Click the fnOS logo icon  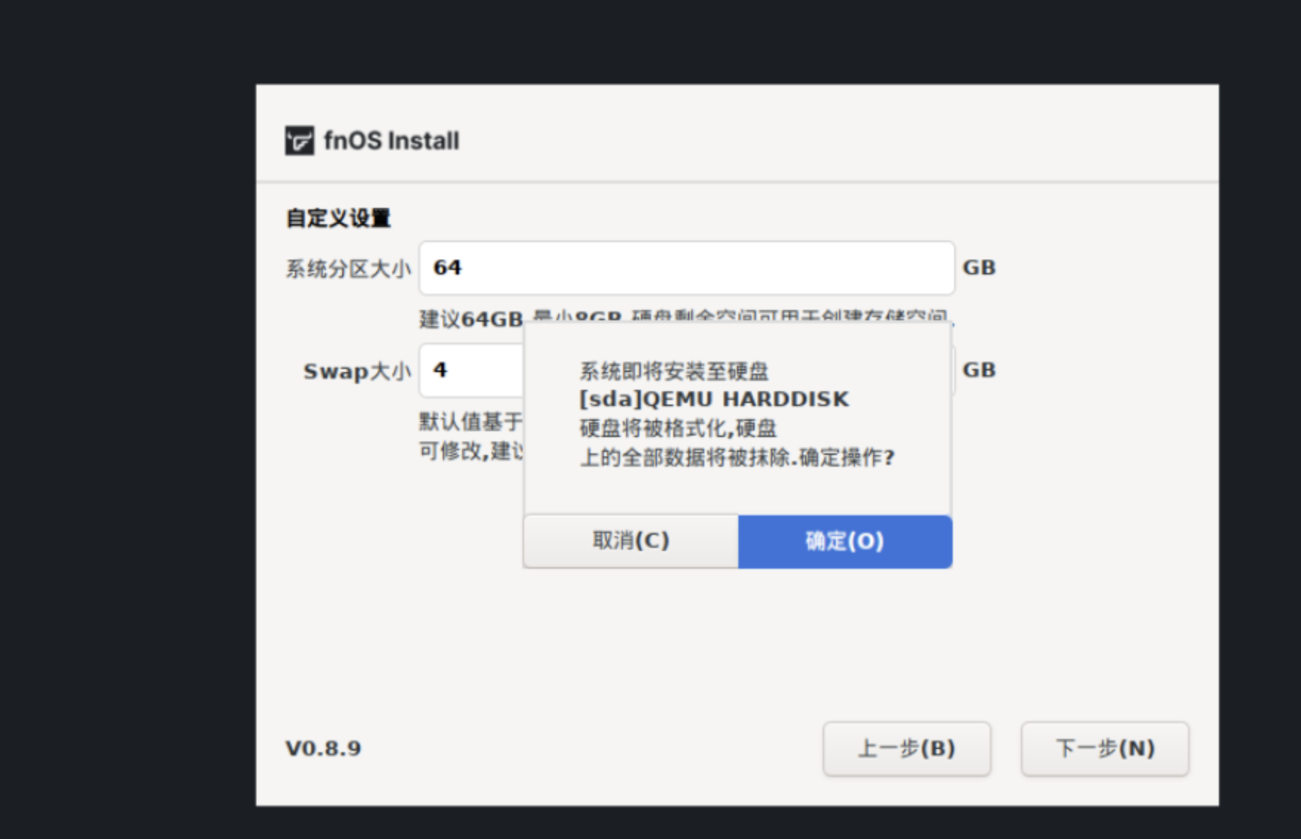300,141
